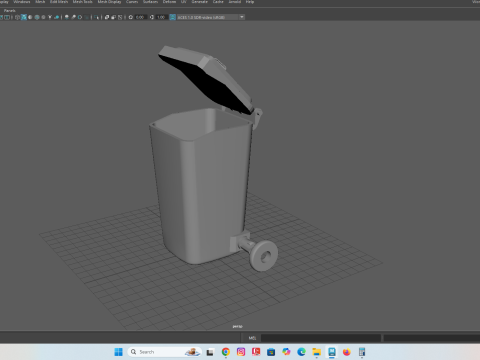Open the Mesh Display menu
Image resolution: width=480 pixels, height=360 pixels.
[109, 2]
